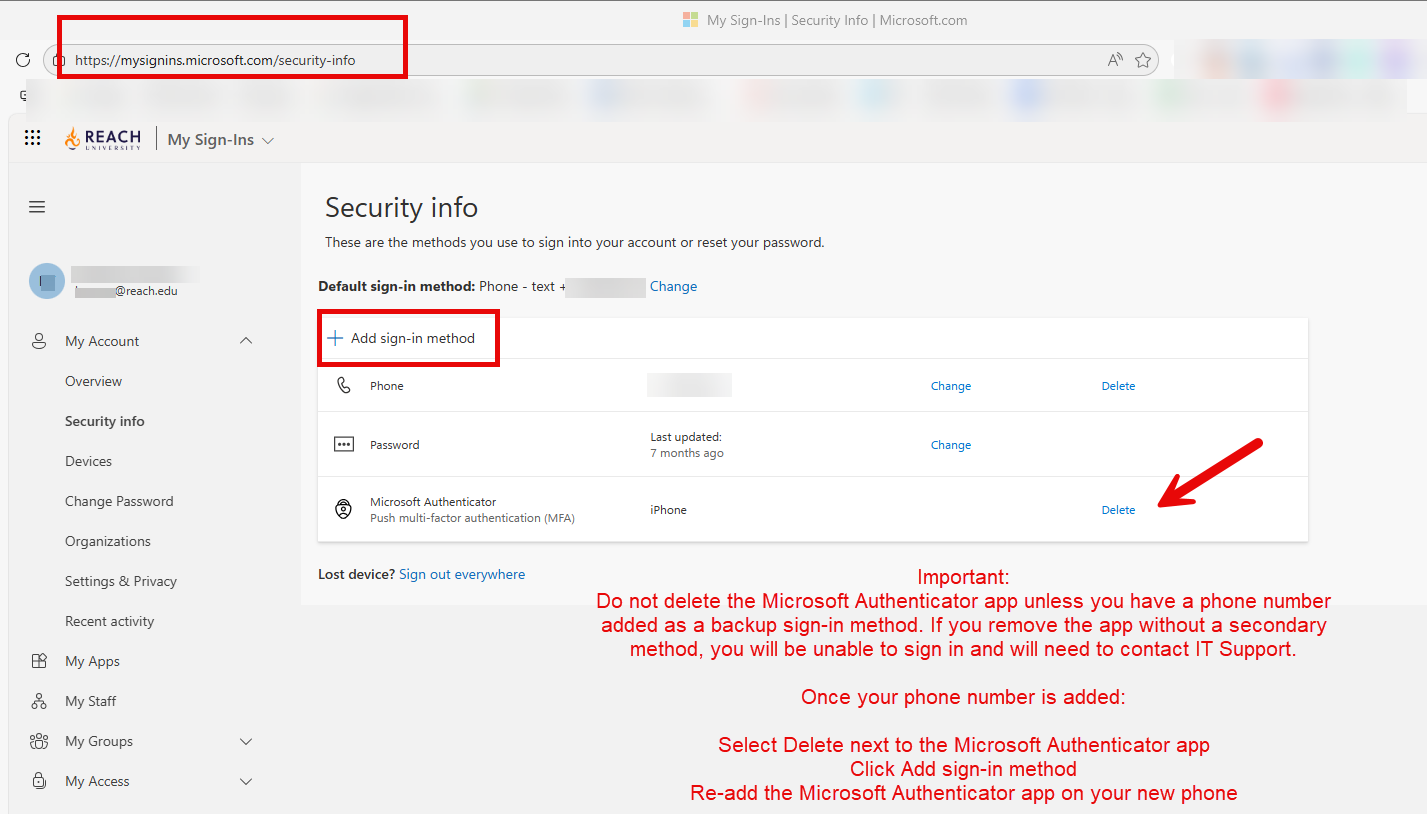This screenshot has height=814, width=1427.
Task: Click the browser refresh icon
Action: (22, 60)
